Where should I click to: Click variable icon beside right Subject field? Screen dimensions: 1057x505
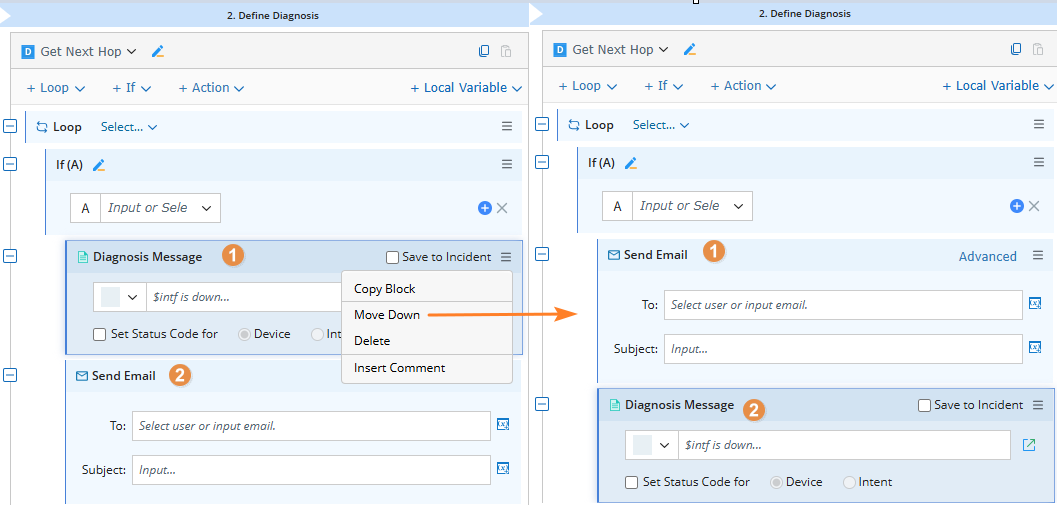(1035, 348)
